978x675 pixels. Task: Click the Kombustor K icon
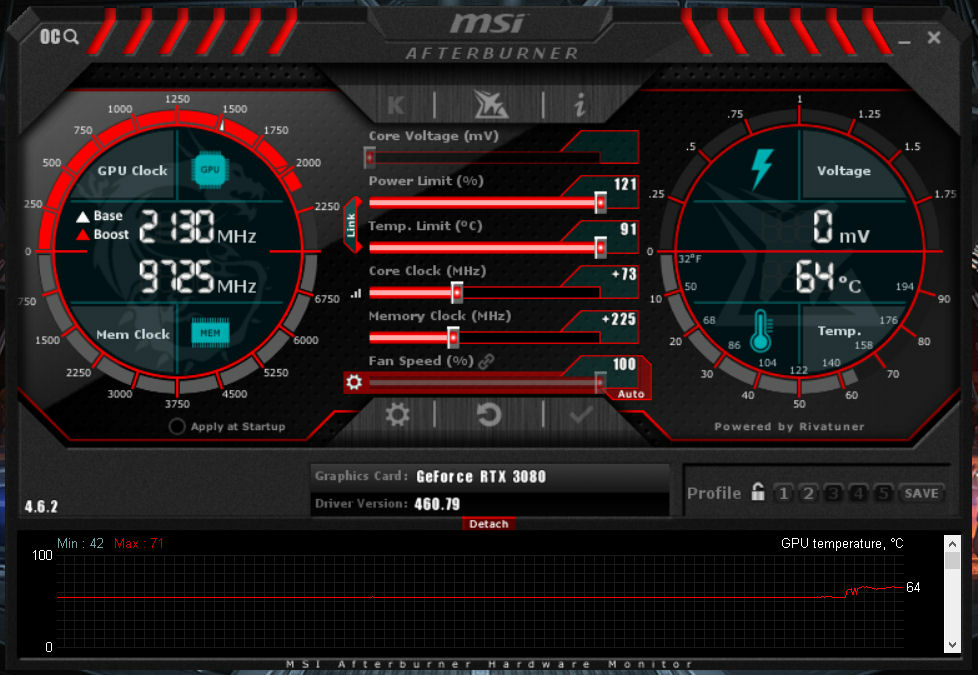pyautogui.click(x=396, y=105)
